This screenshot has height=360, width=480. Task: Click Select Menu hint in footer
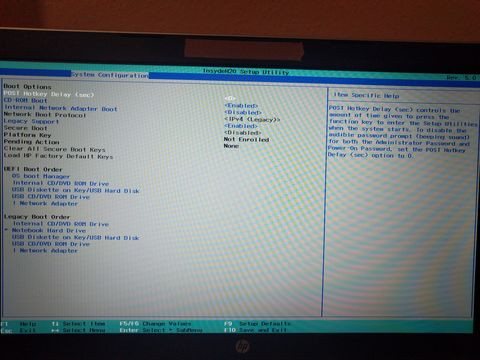pos(78,330)
